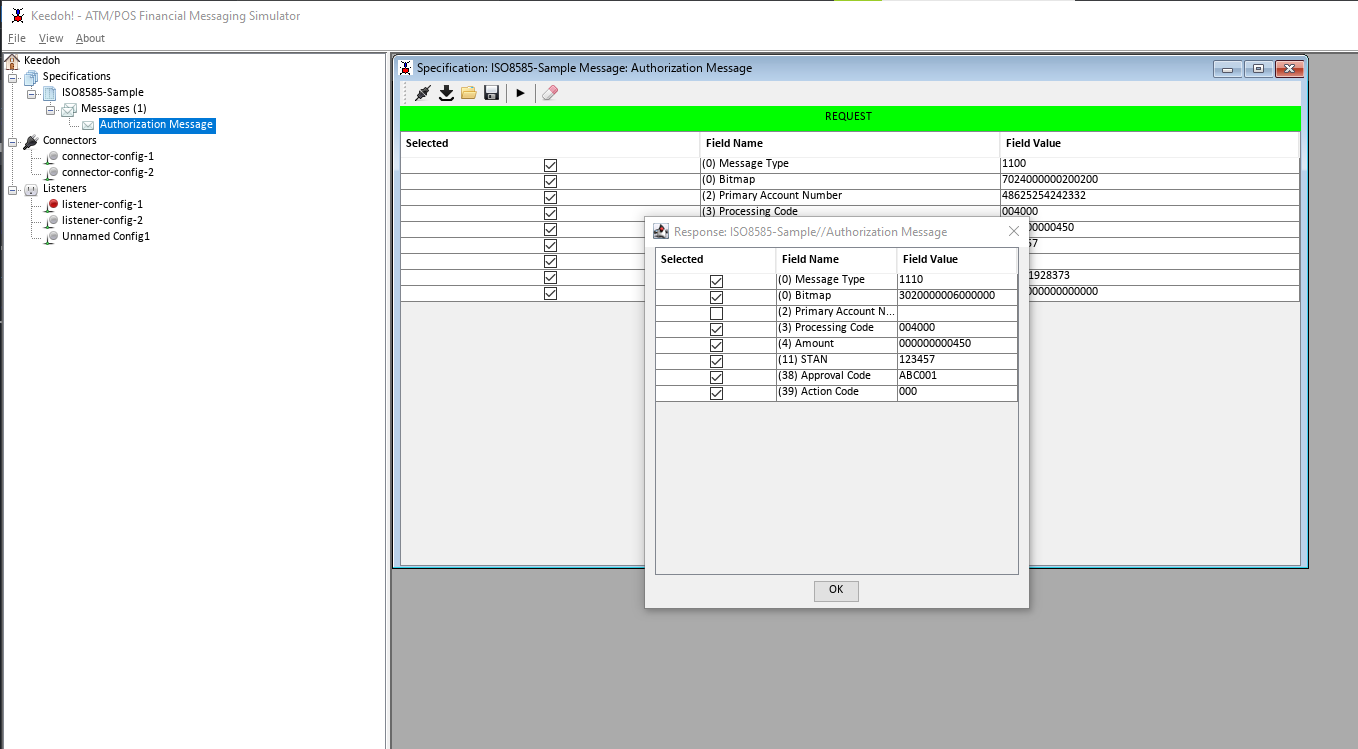Click the Specifications documents icon
The height and width of the screenshot is (749, 1358).
(31, 76)
